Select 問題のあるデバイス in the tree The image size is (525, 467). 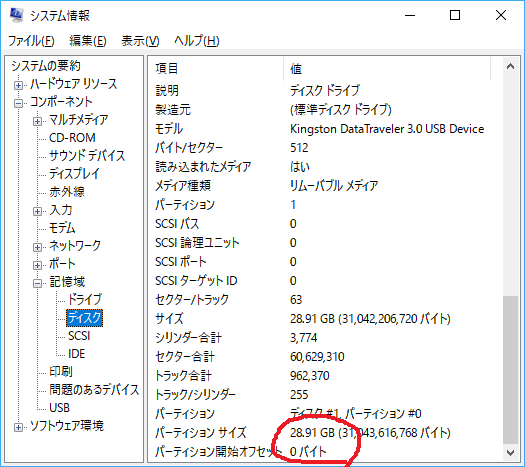(x=94, y=389)
